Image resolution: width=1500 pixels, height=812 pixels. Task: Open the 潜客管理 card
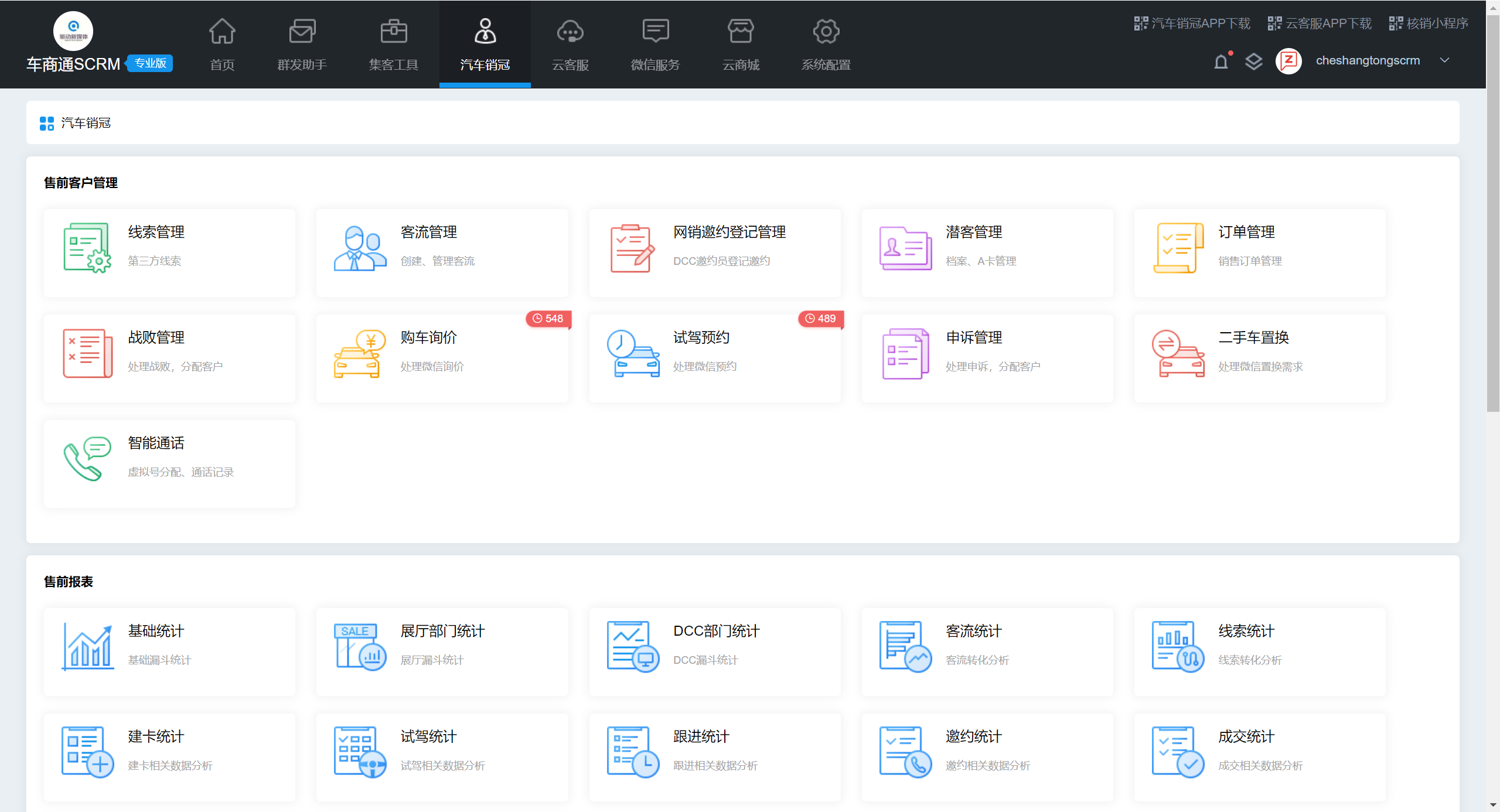coord(987,253)
